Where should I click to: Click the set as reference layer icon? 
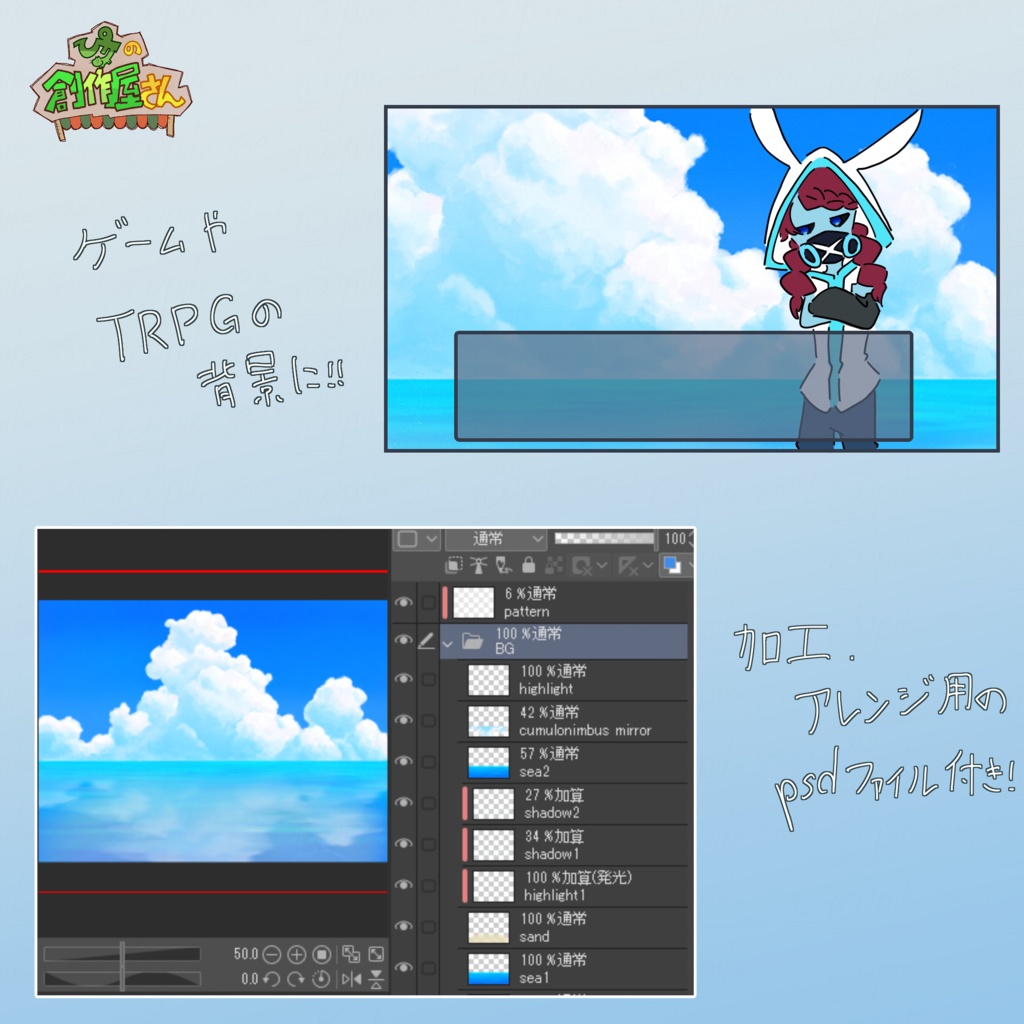tap(479, 563)
